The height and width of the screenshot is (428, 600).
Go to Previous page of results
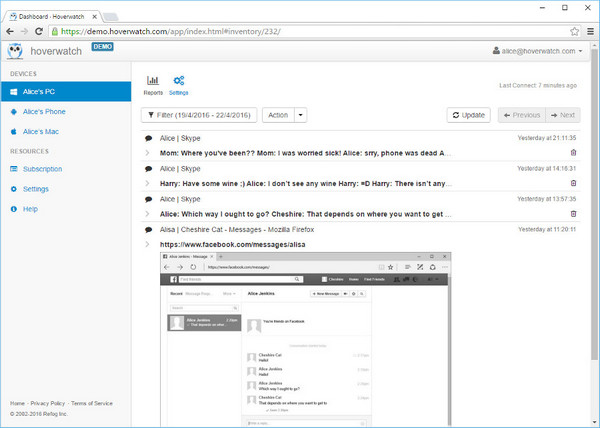[522, 115]
